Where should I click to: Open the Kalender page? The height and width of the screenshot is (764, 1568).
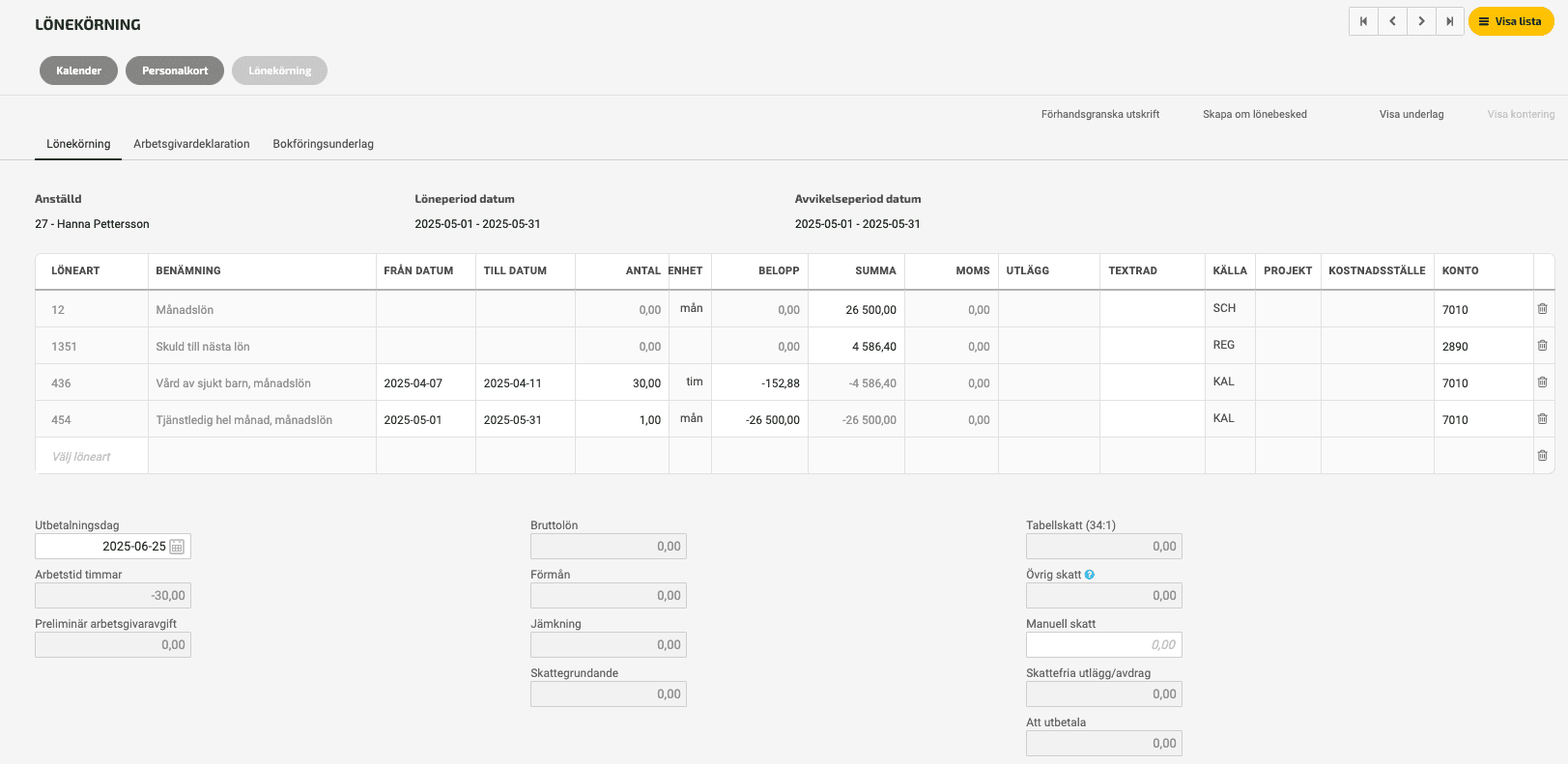pos(78,71)
